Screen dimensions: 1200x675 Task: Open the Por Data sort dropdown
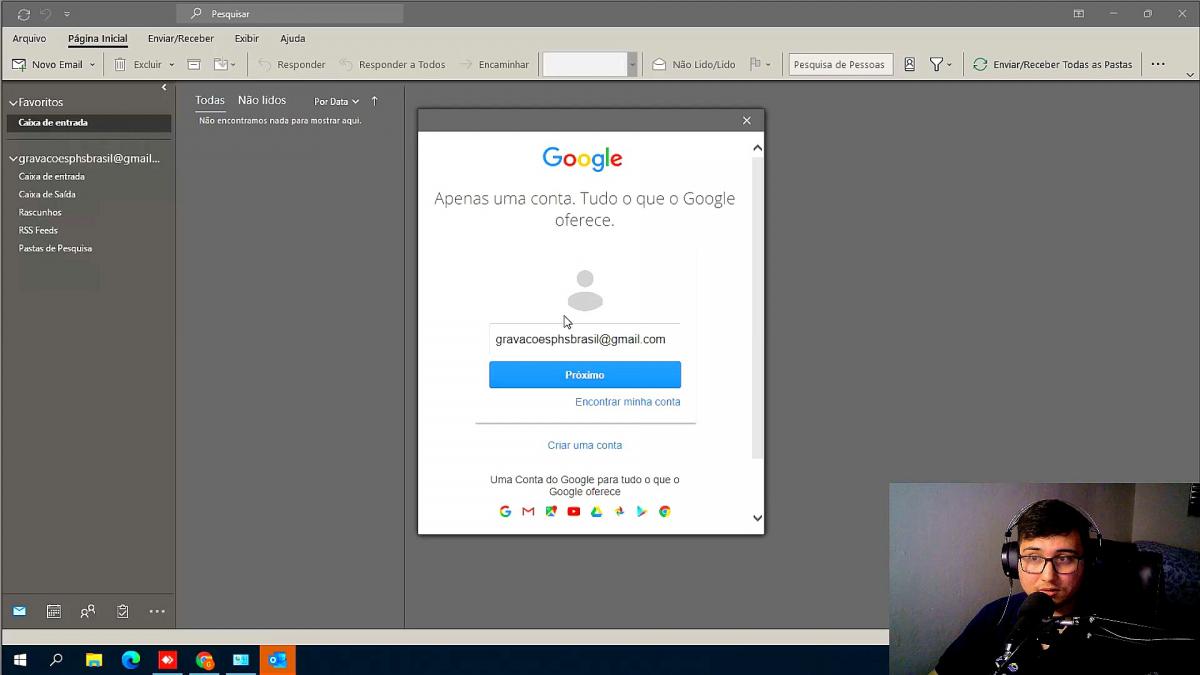(336, 101)
